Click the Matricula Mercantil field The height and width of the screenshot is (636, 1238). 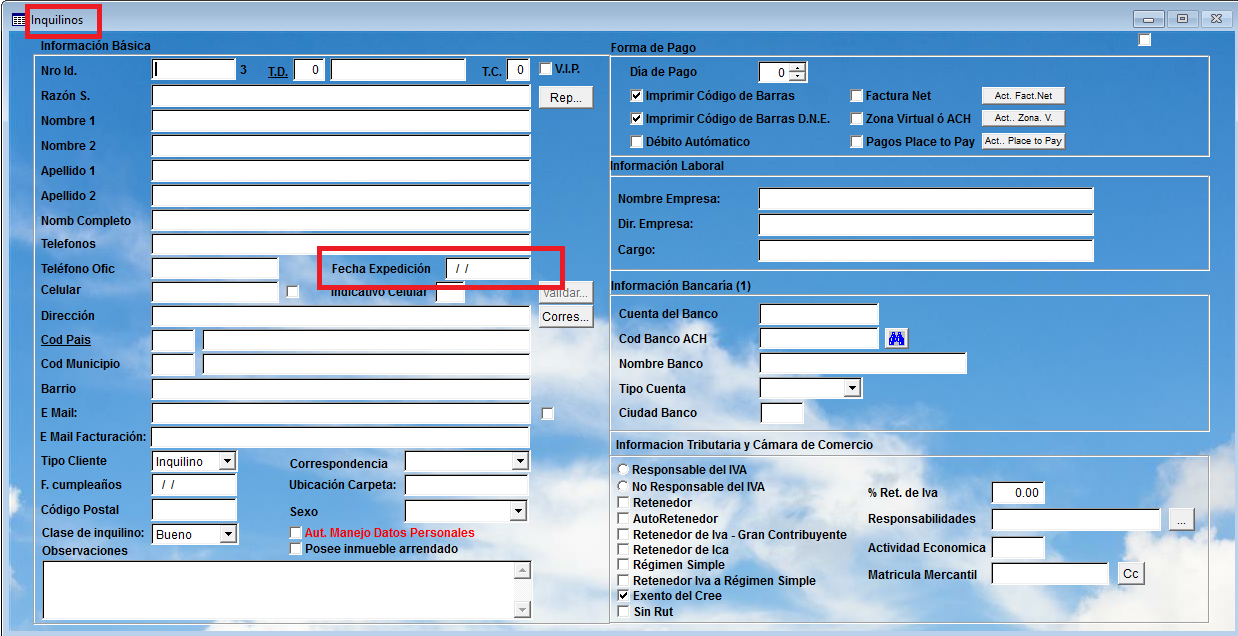point(1051,574)
